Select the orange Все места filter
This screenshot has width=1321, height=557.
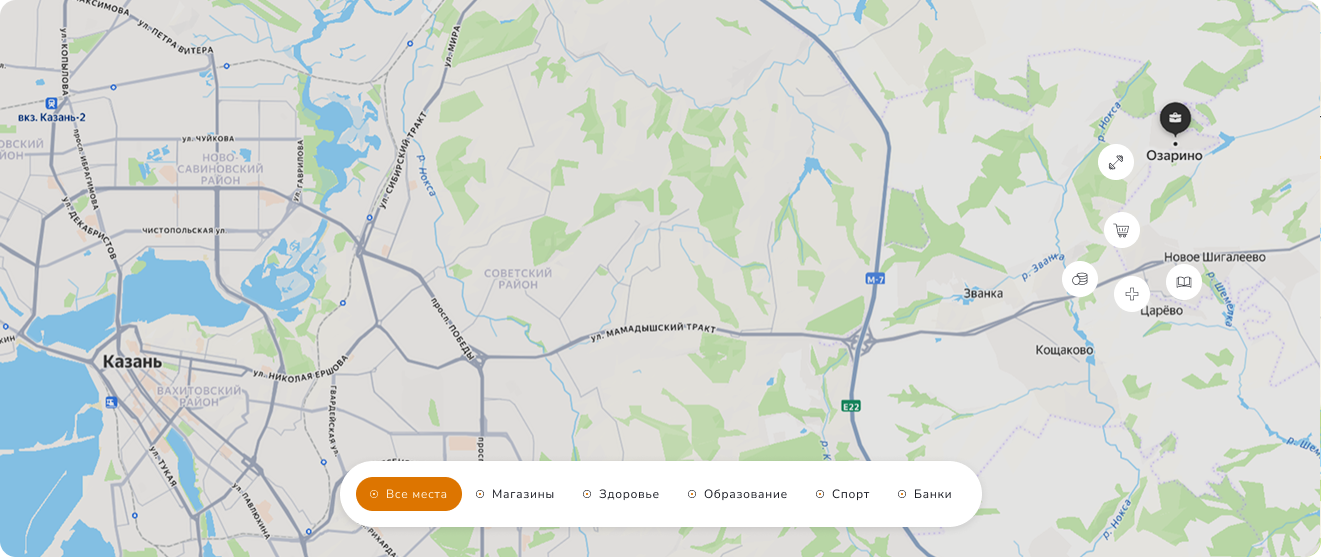coord(409,494)
